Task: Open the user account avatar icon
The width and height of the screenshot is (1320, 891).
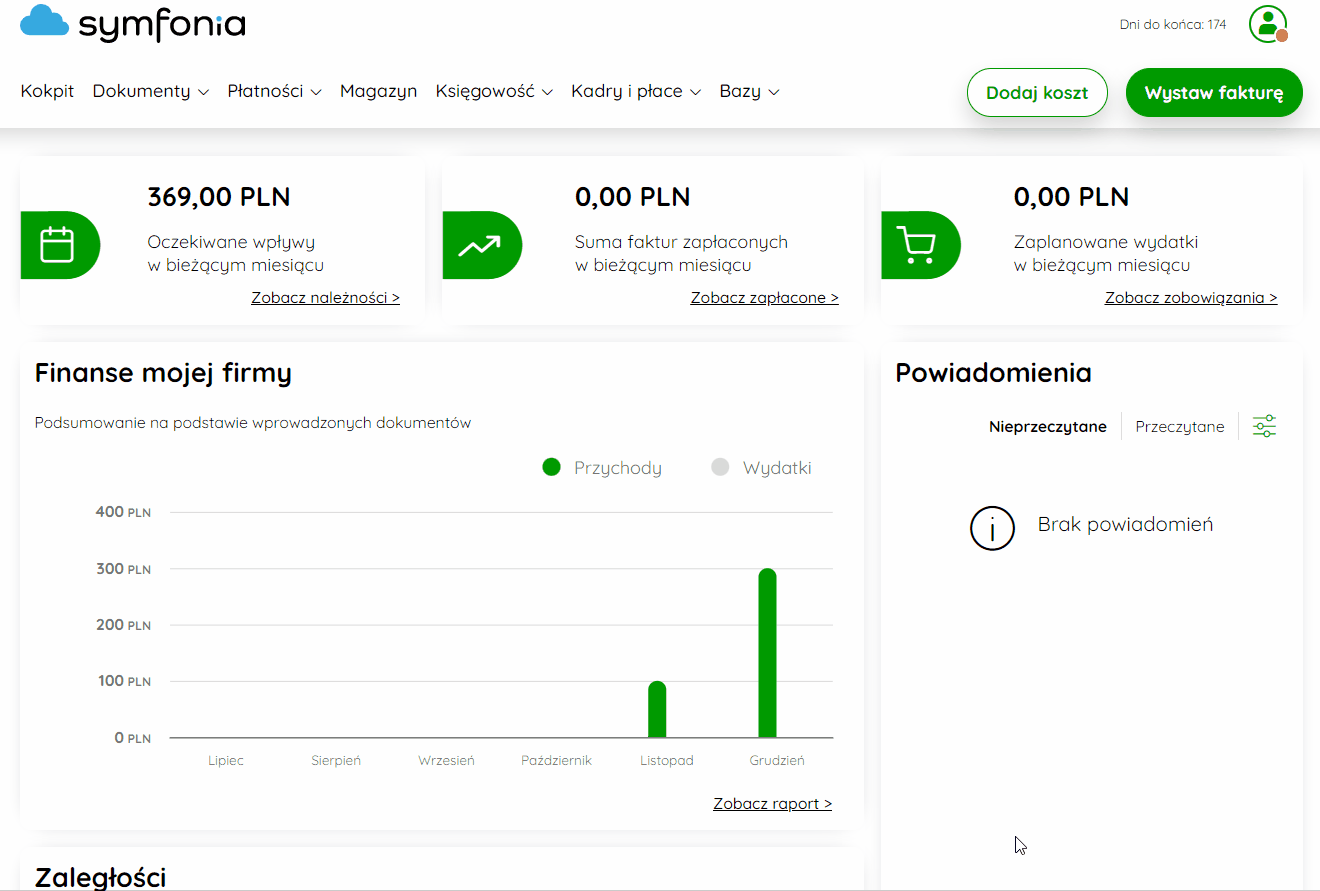Action: click(x=1267, y=24)
